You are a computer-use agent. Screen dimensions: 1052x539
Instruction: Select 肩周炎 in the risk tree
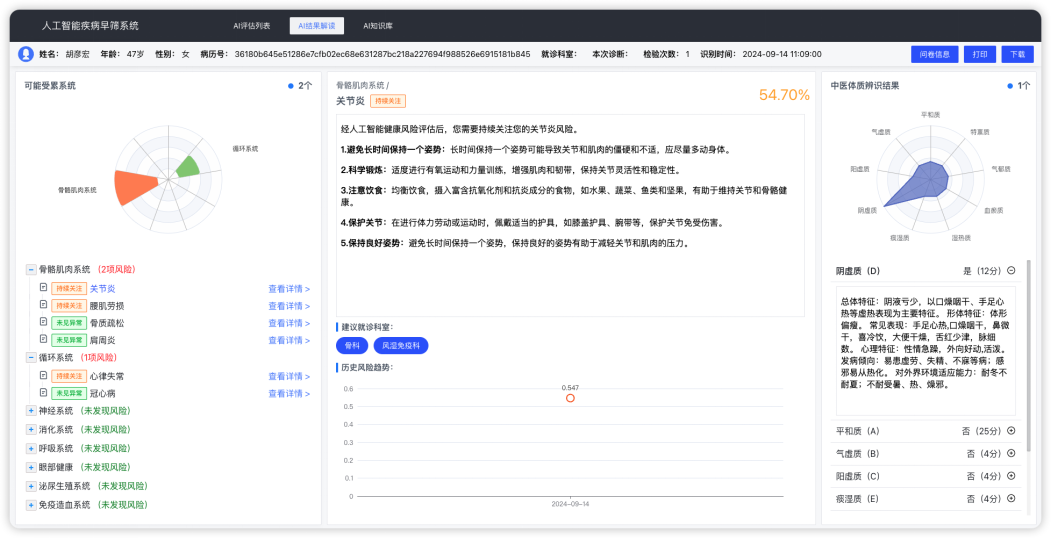(103, 340)
